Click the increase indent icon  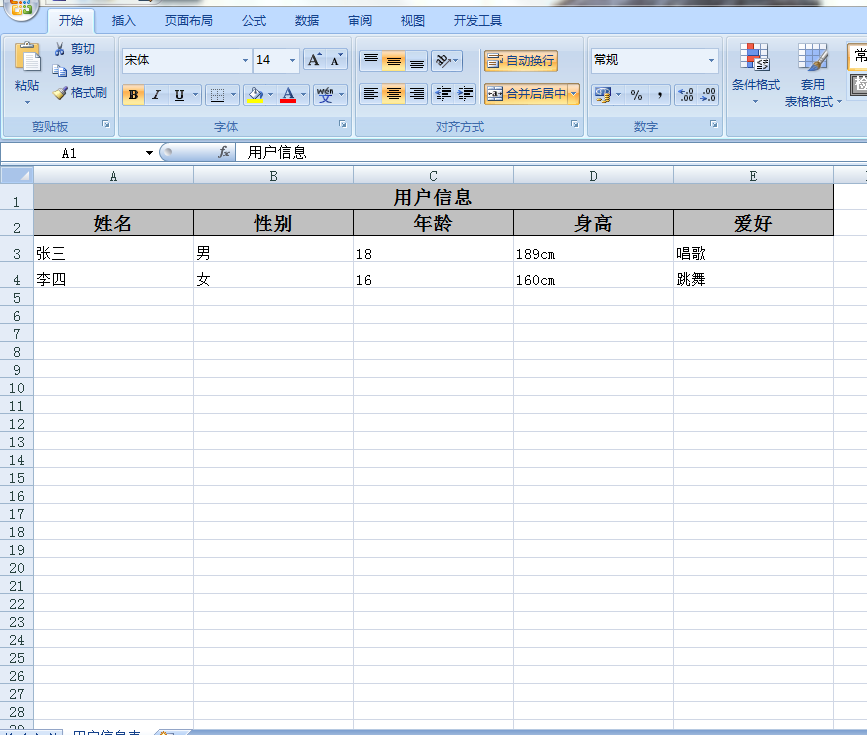coord(466,94)
